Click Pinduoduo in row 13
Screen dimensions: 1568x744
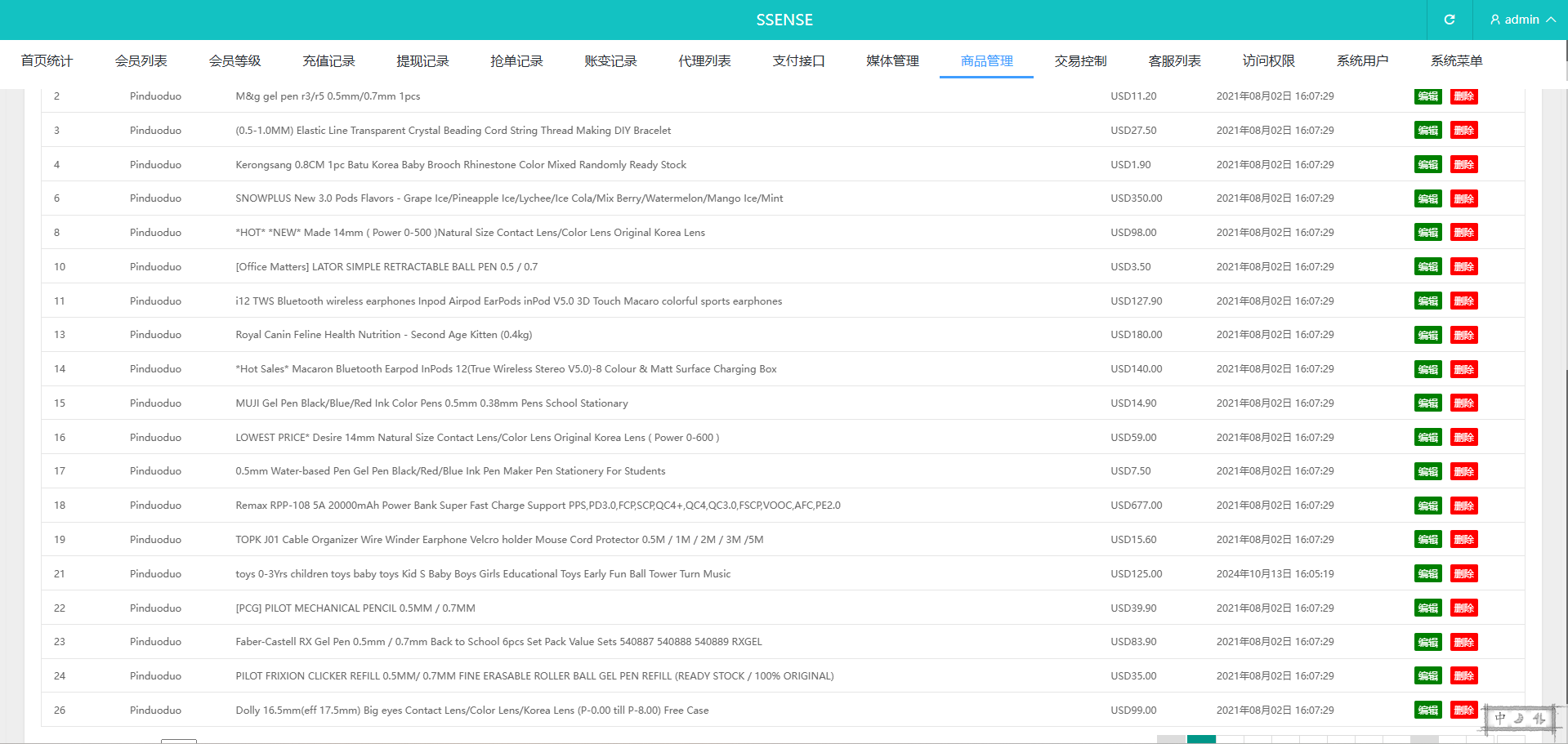[x=155, y=335]
